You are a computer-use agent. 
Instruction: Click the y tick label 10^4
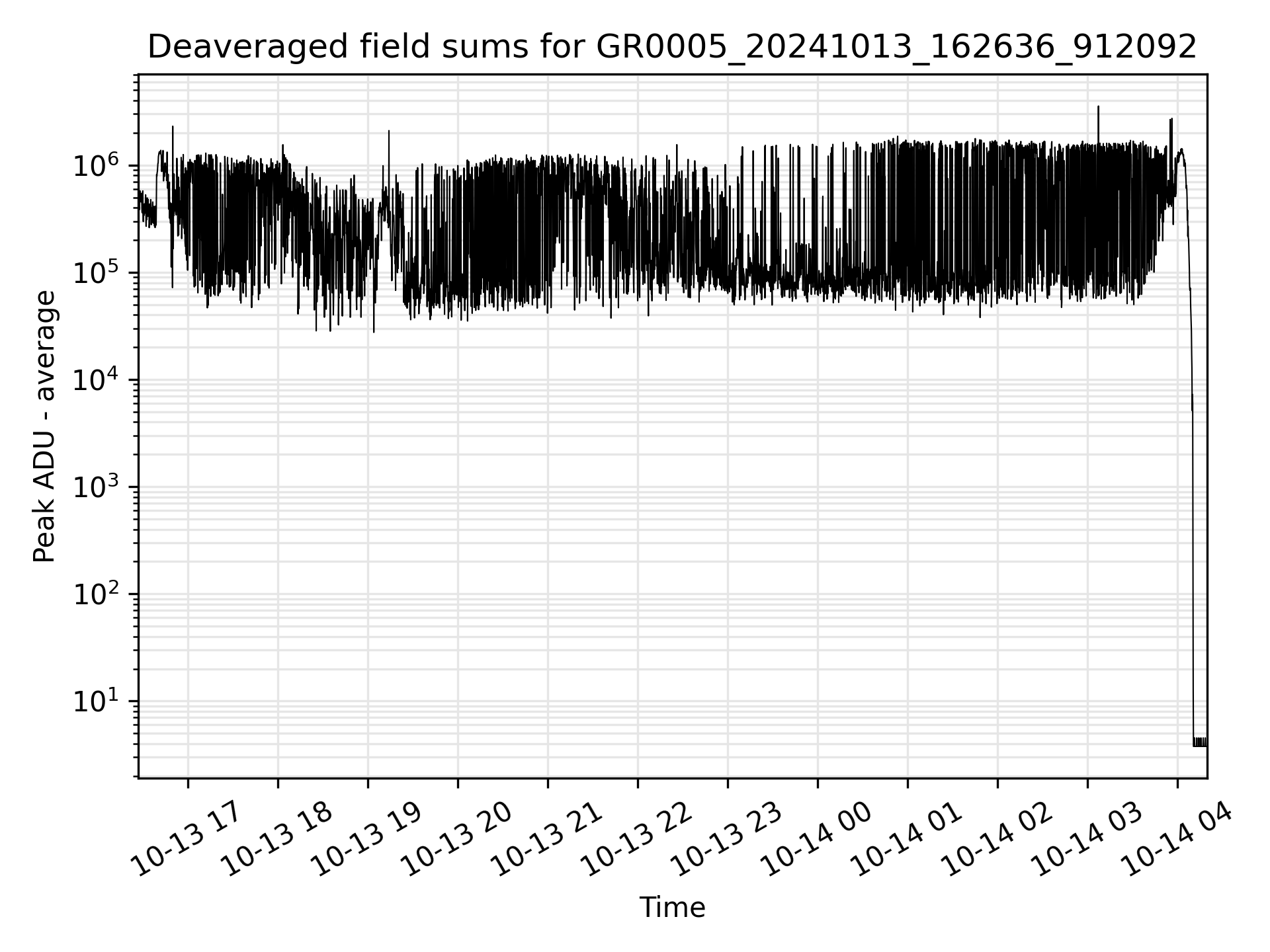(96, 379)
